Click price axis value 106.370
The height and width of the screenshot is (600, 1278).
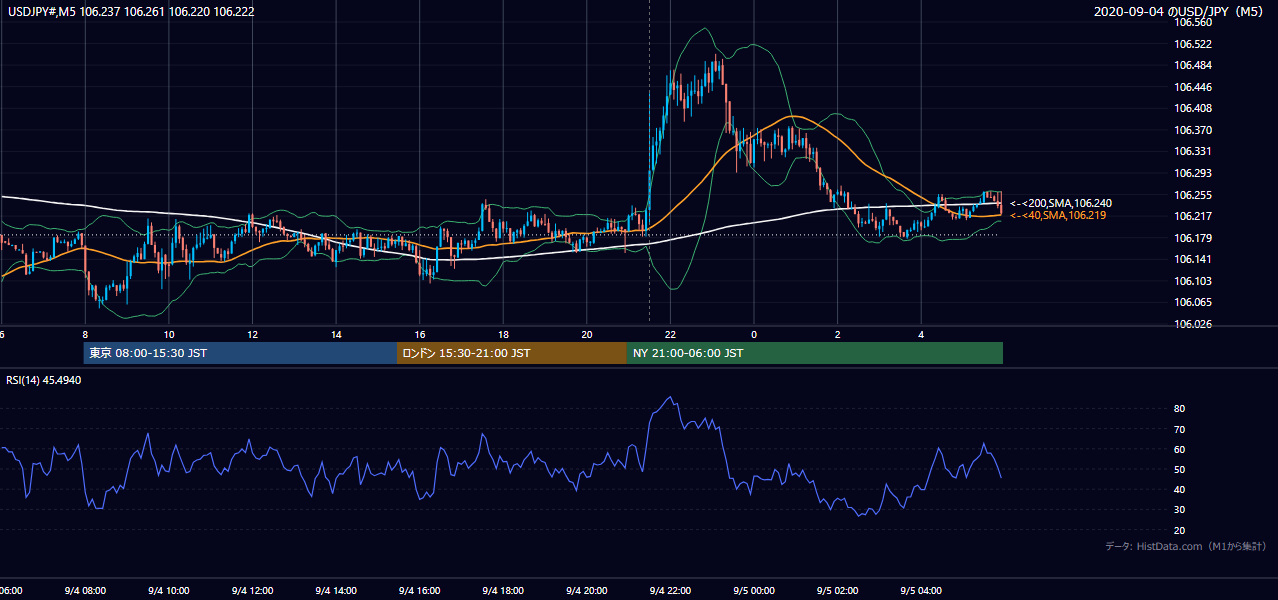[x=1194, y=130]
